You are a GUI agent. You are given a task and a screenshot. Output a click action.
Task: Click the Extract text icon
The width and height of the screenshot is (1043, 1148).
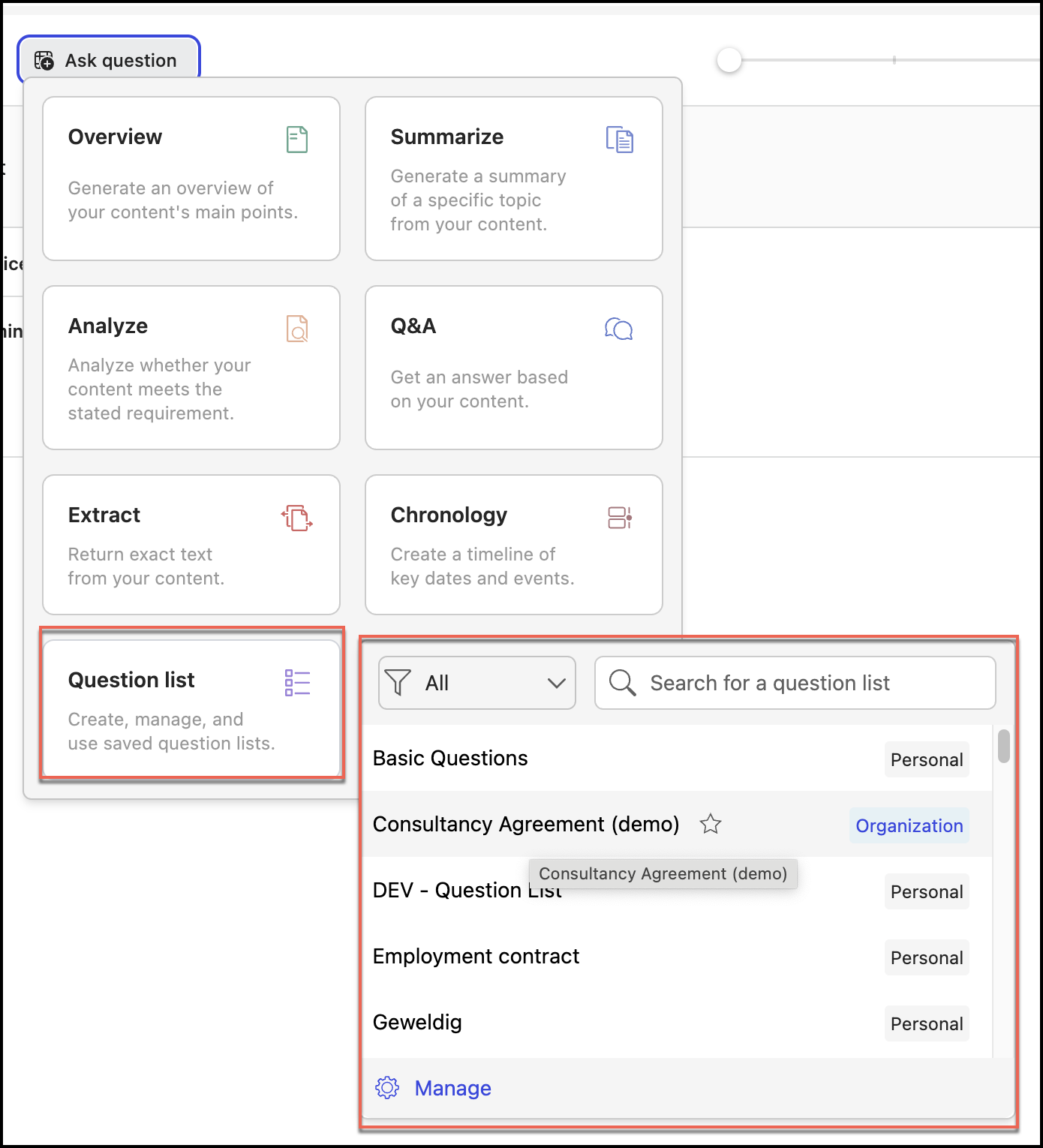coord(297,518)
